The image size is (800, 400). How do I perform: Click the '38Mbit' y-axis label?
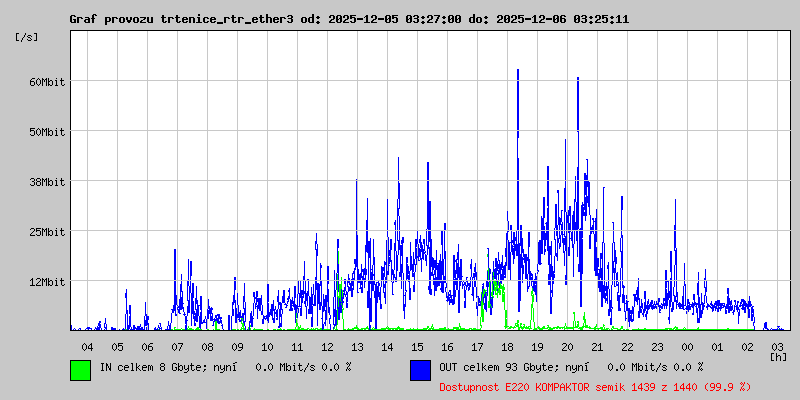tap(47, 182)
